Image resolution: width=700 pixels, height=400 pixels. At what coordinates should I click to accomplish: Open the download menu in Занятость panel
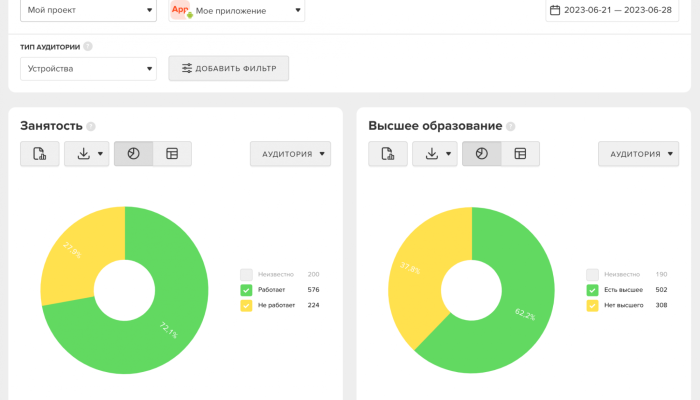86,154
